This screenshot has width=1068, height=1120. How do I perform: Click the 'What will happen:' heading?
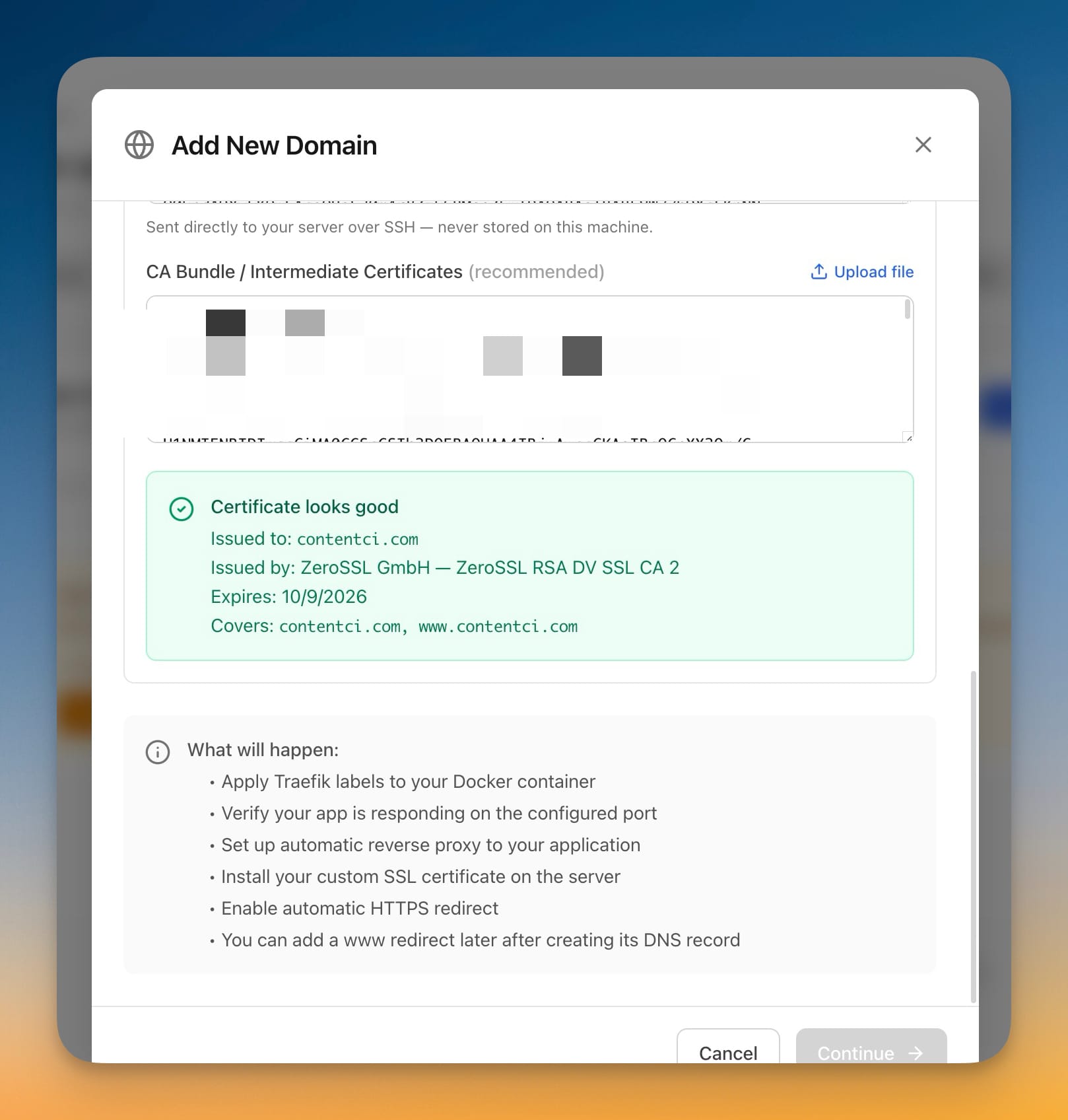263,750
